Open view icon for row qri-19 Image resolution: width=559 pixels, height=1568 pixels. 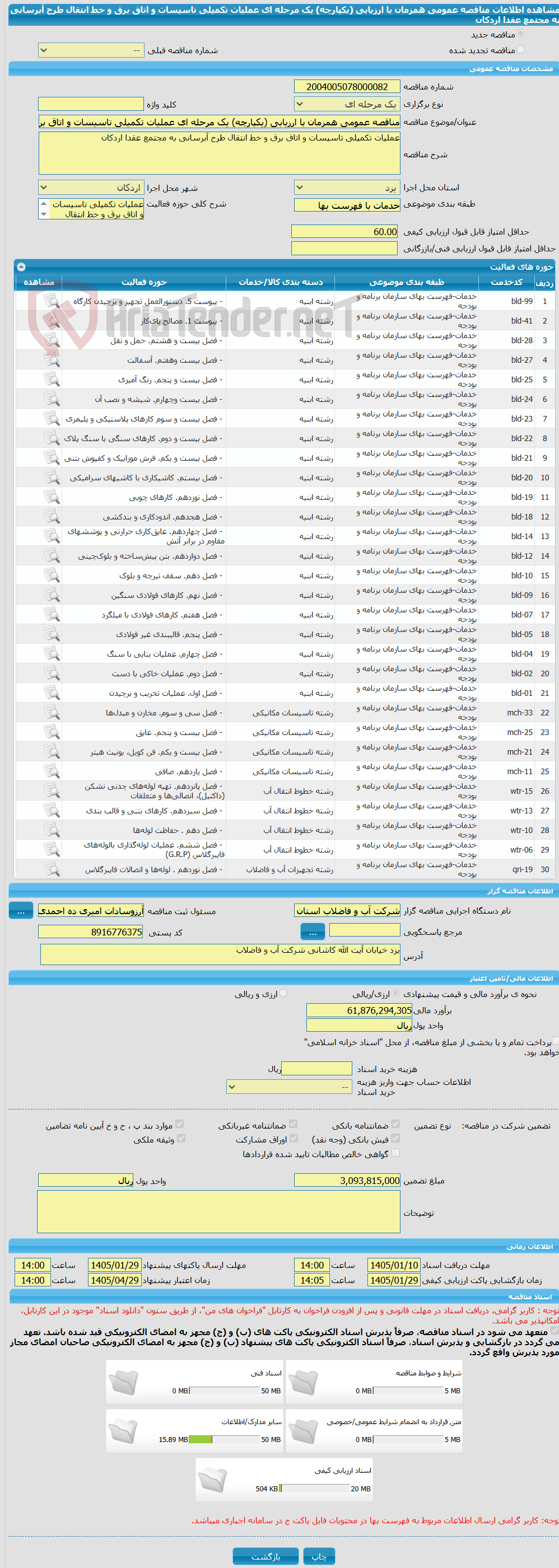tap(52, 869)
